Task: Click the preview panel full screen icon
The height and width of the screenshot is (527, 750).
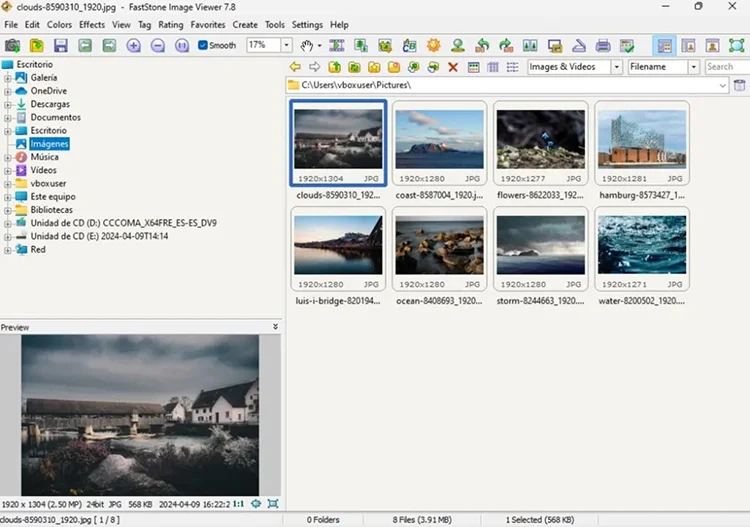Action: click(273, 504)
